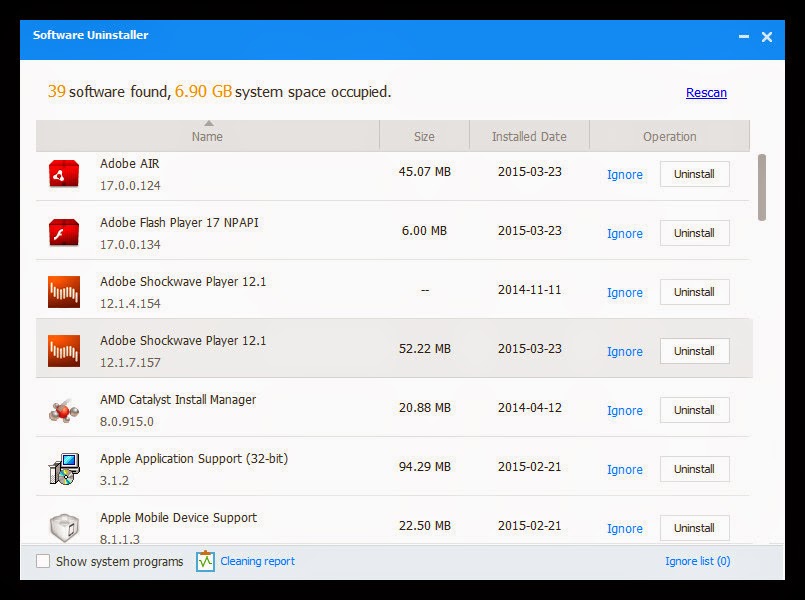
Task: Click the Adobe AIR red icon
Action: point(64,174)
